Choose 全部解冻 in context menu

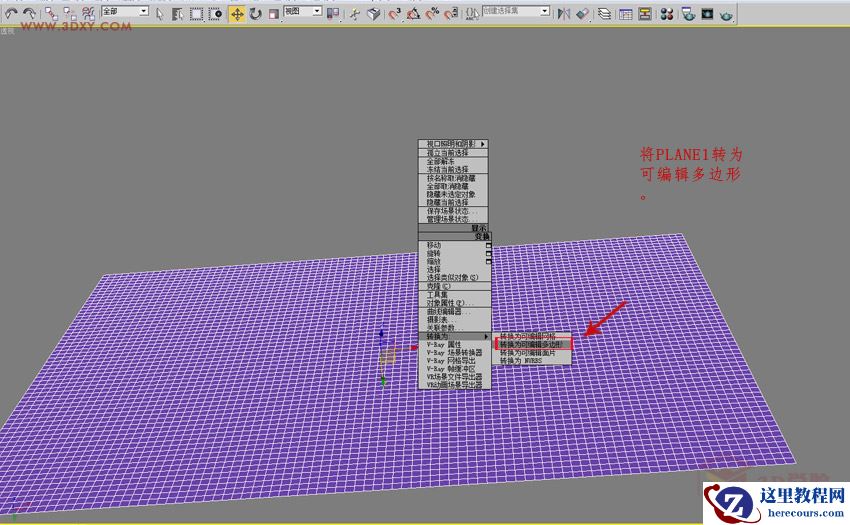point(453,162)
